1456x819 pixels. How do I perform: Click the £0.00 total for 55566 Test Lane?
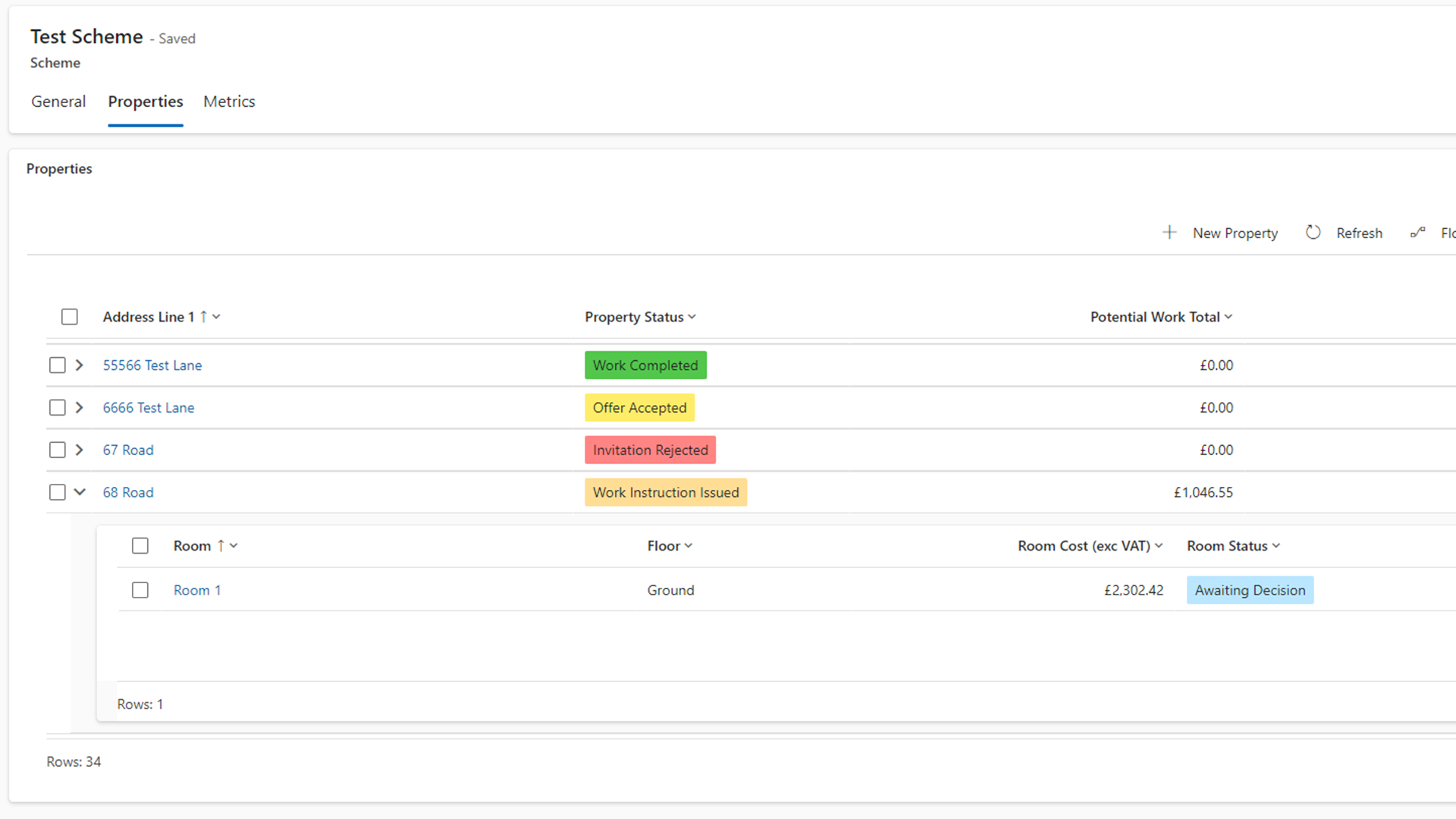pos(1216,366)
